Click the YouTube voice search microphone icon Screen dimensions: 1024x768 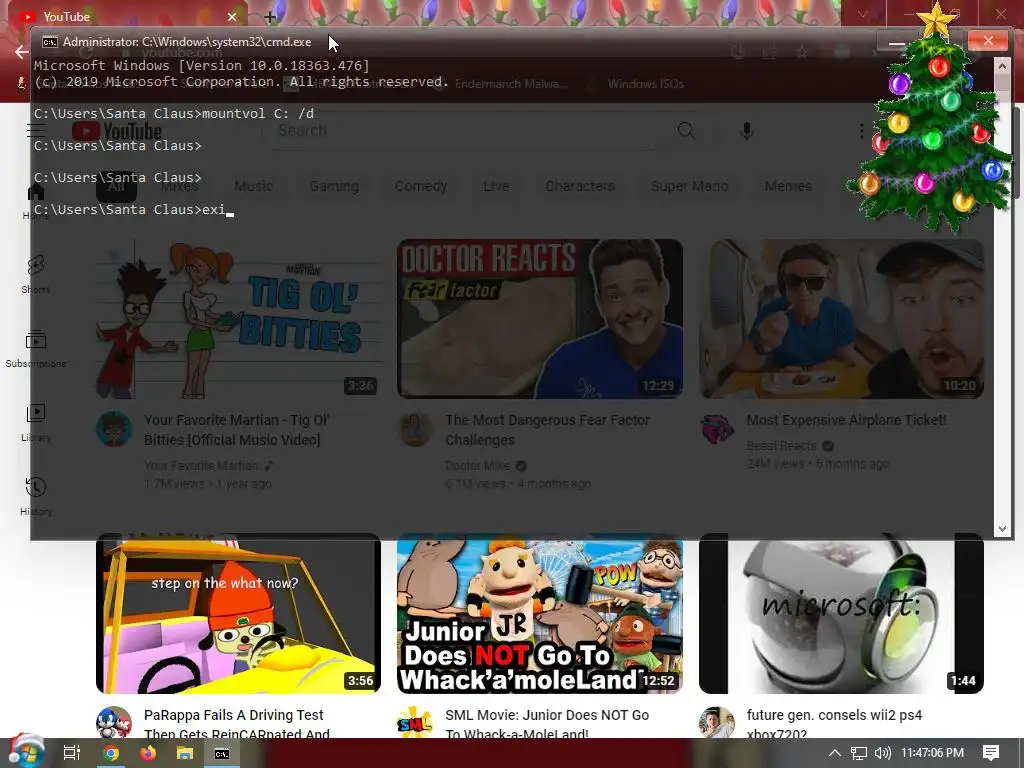pyautogui.click(x=746, y=131)
